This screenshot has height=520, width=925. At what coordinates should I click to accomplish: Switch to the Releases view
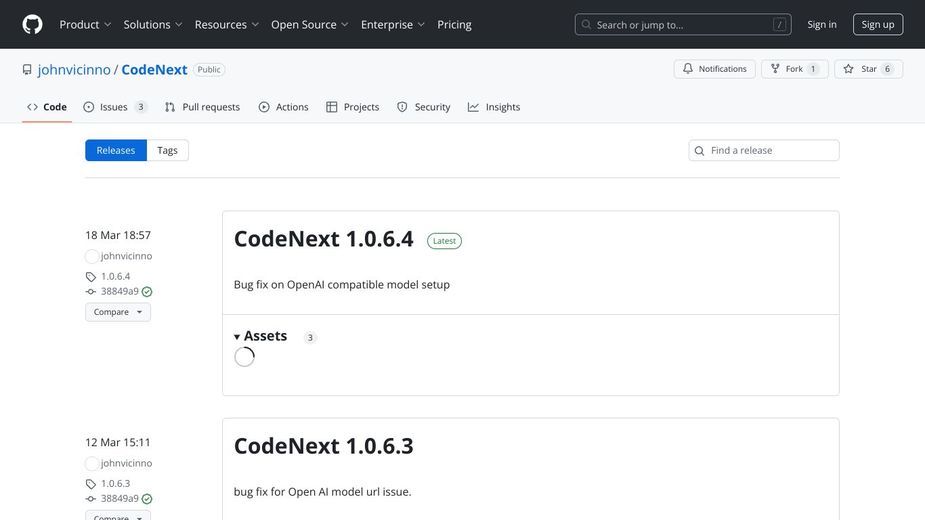coord(116,150)
